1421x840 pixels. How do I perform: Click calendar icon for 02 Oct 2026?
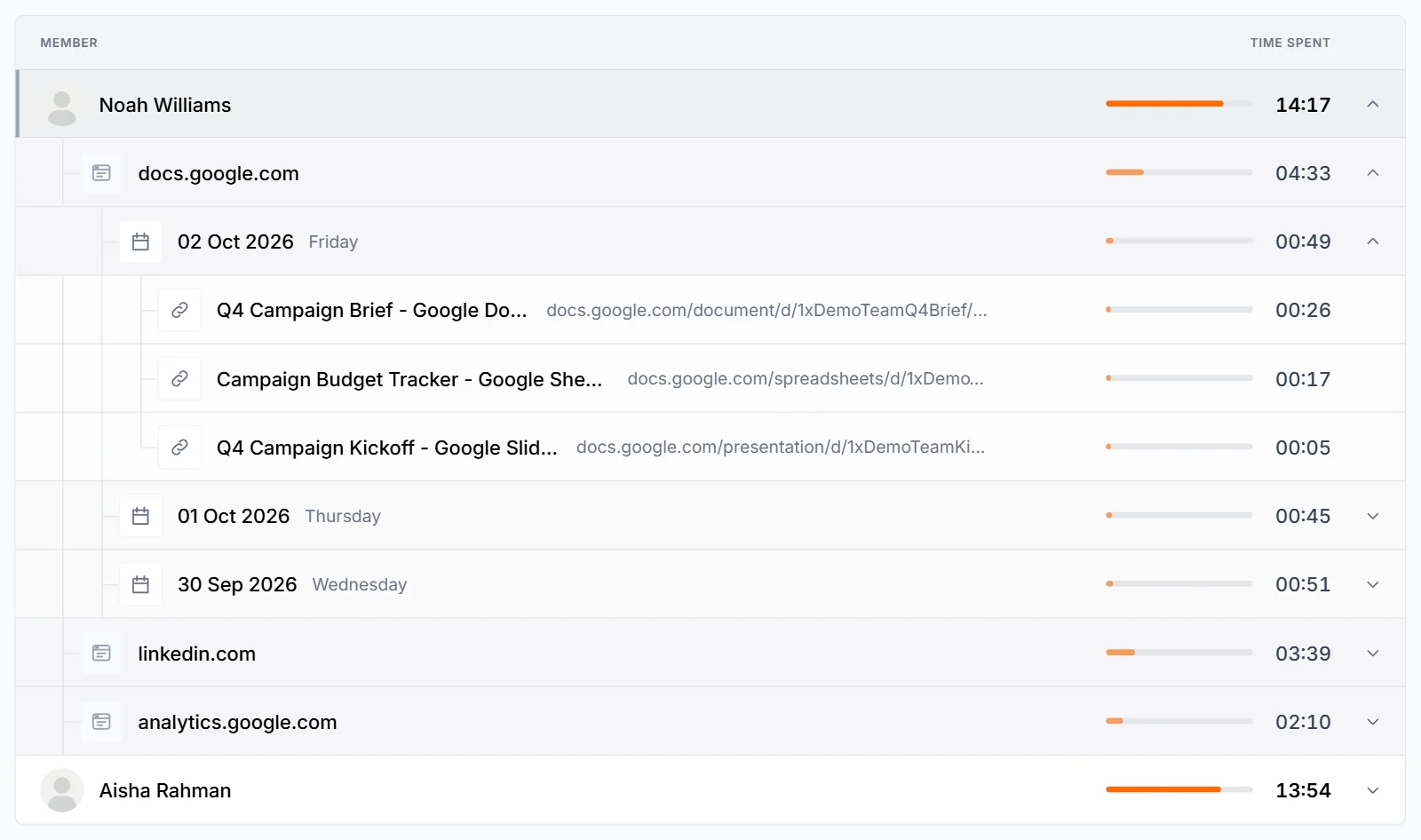coord(140,242)
